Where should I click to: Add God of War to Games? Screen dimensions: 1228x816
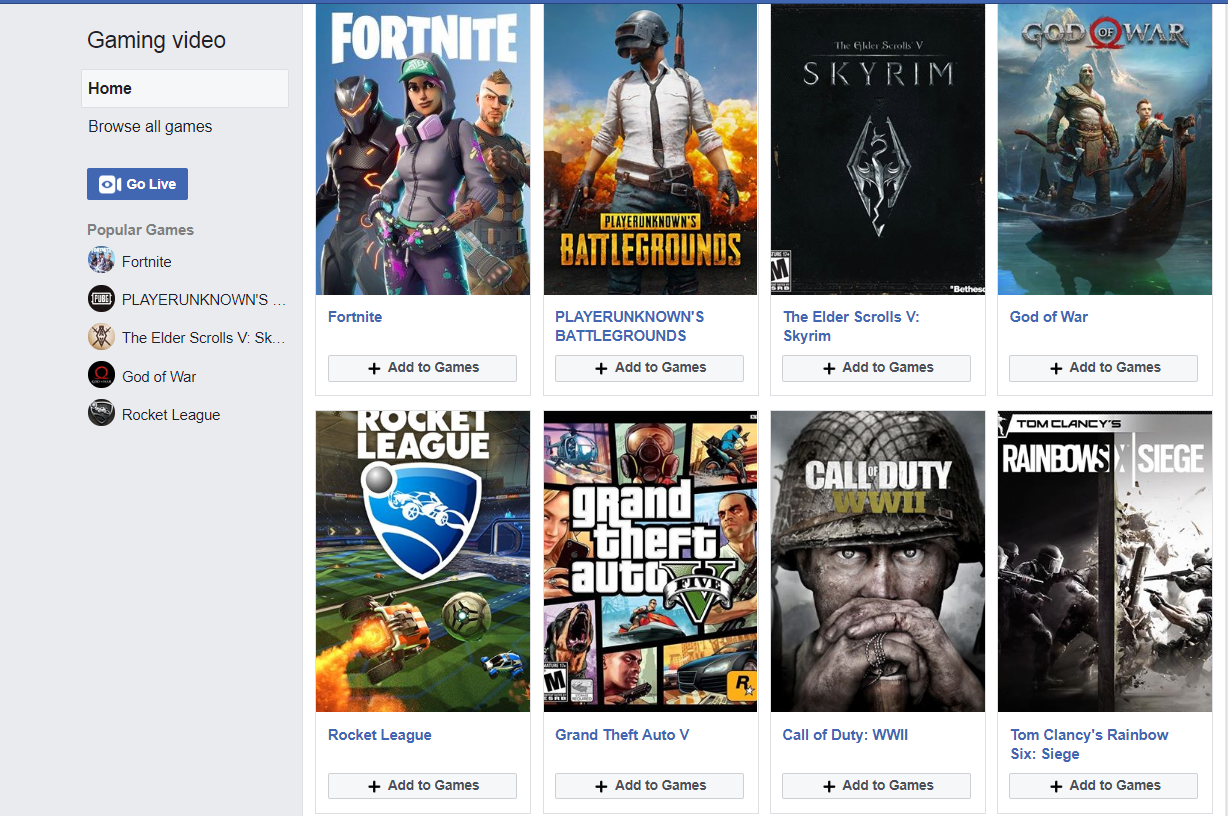(1103, 368)
